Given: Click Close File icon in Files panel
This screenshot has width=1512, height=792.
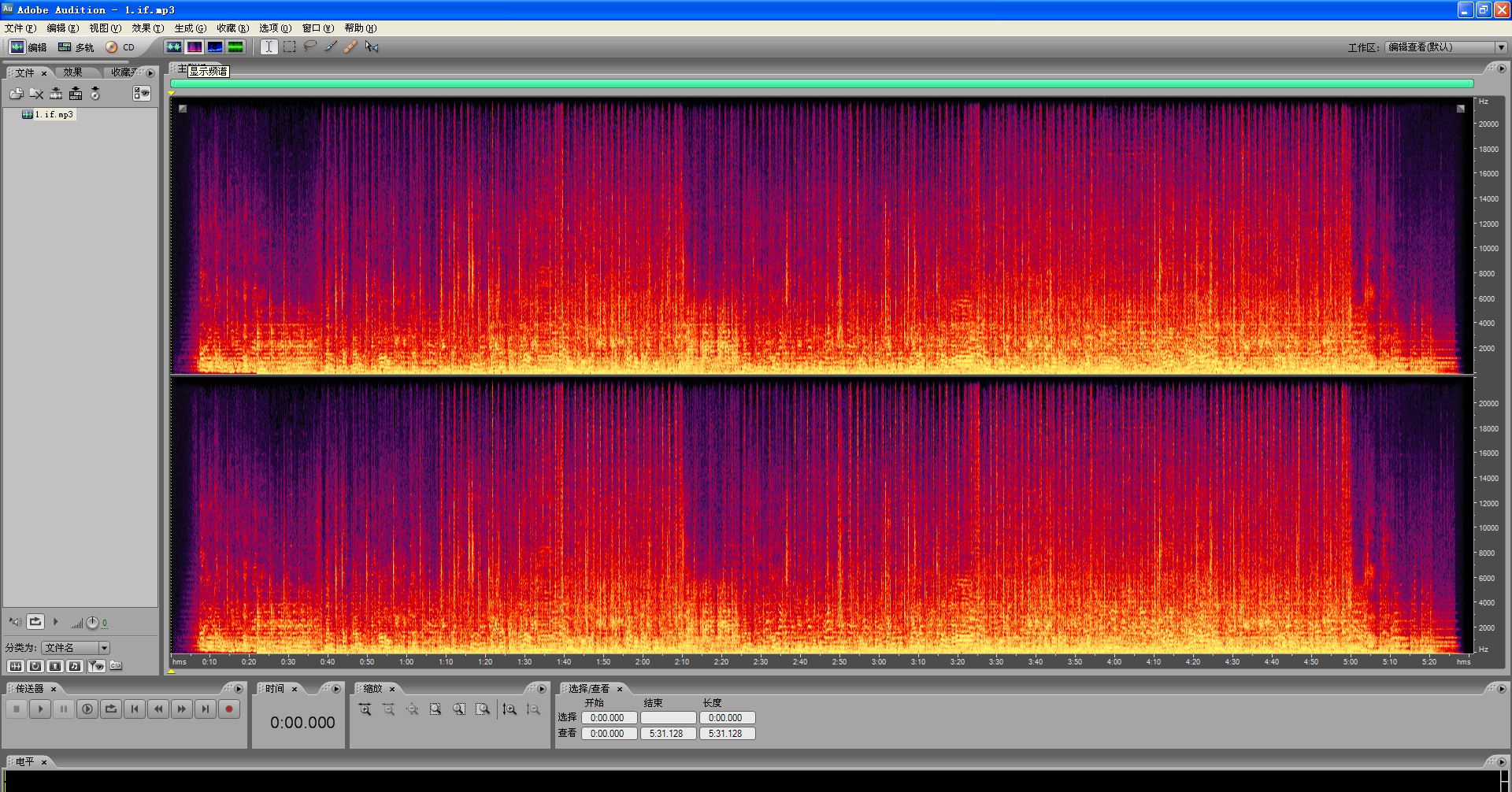Looking at the screenshot, I should point(36,94).
